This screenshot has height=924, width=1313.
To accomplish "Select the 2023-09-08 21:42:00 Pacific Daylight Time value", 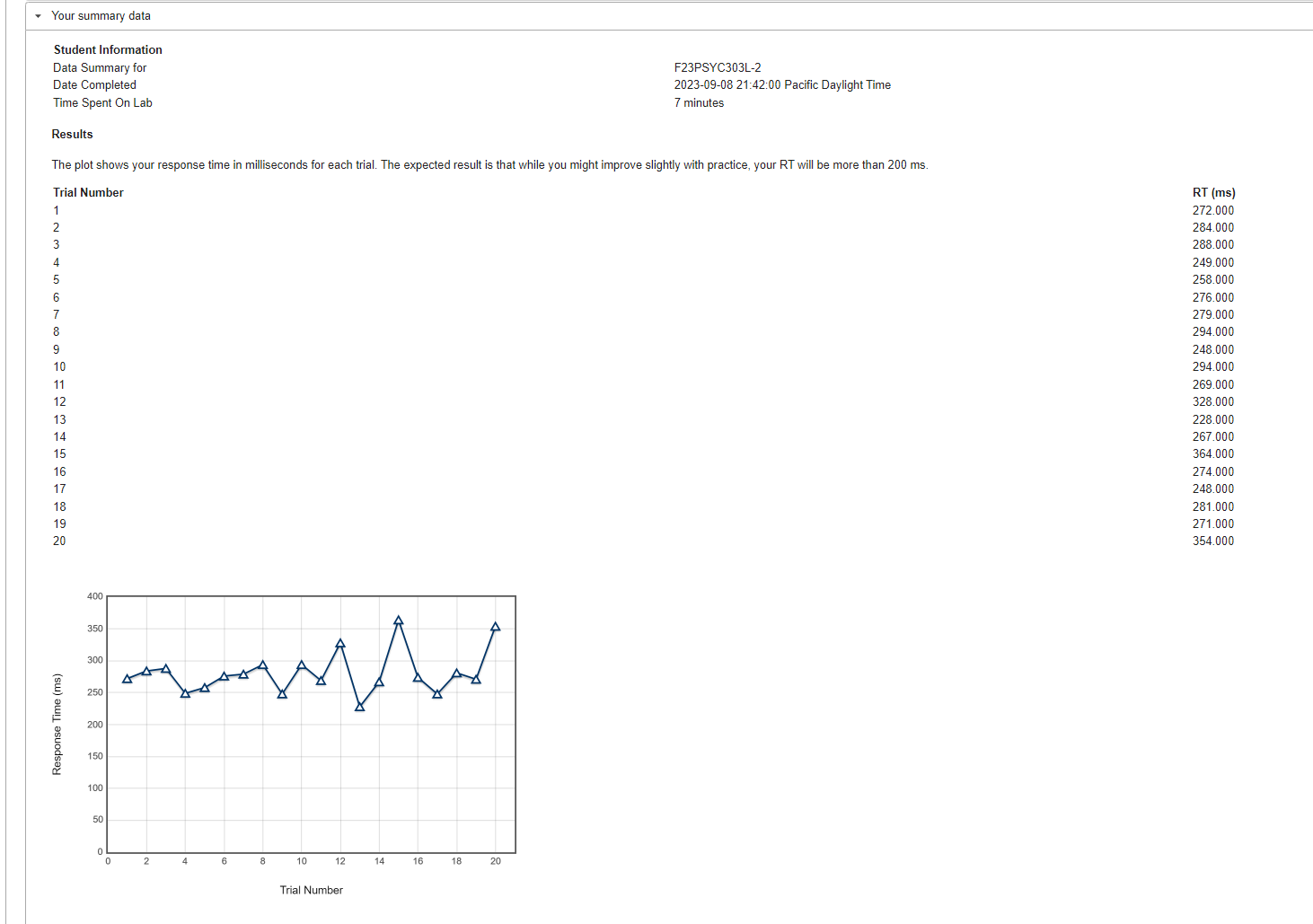I will [782, 85].
